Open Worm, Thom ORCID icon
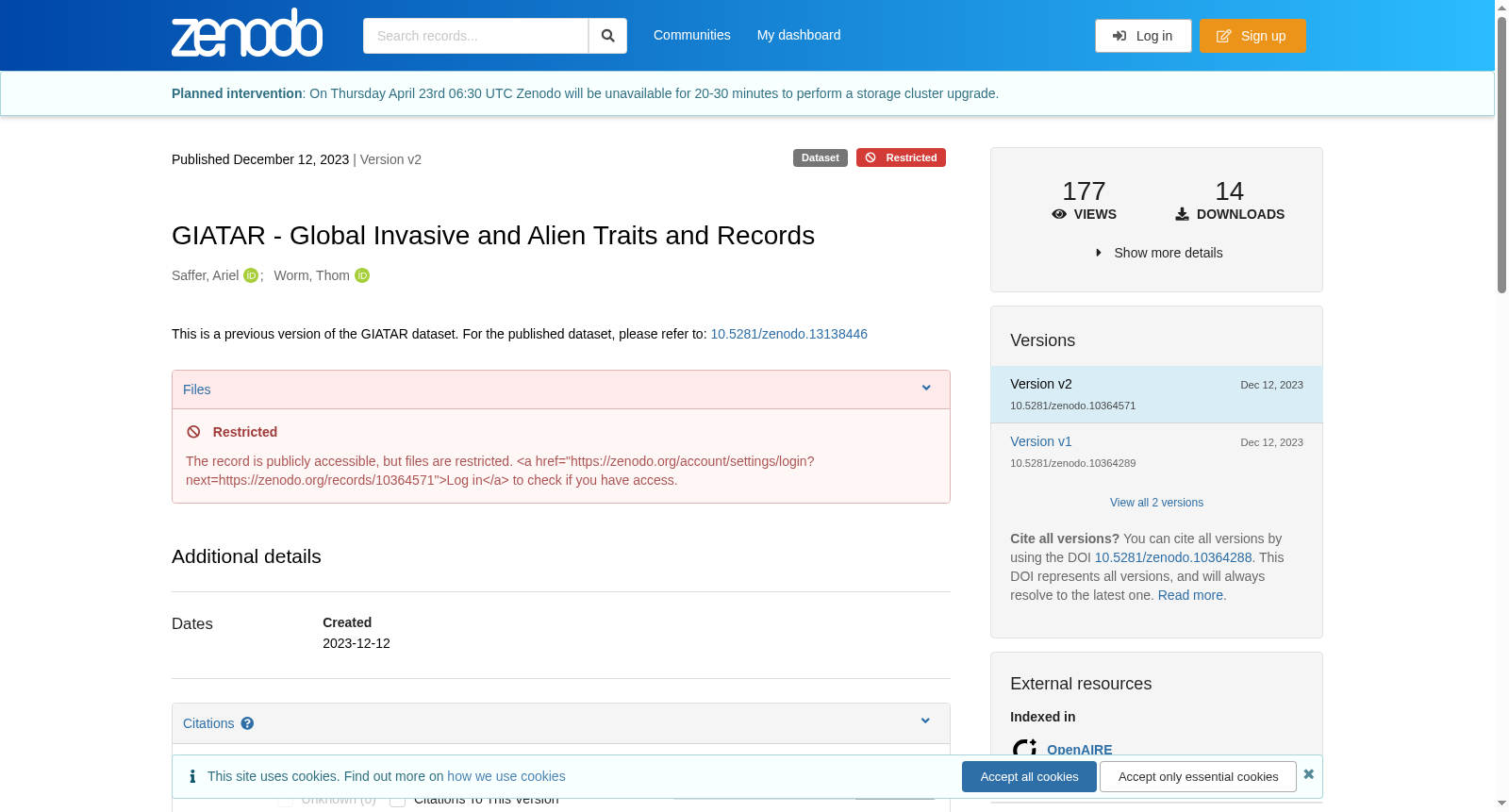The image size is (1509, 812). pos(362,275)
